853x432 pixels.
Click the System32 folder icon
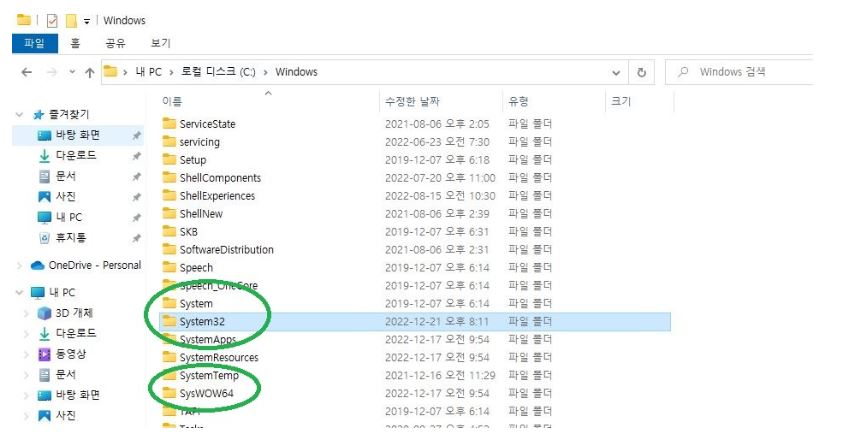170,321
